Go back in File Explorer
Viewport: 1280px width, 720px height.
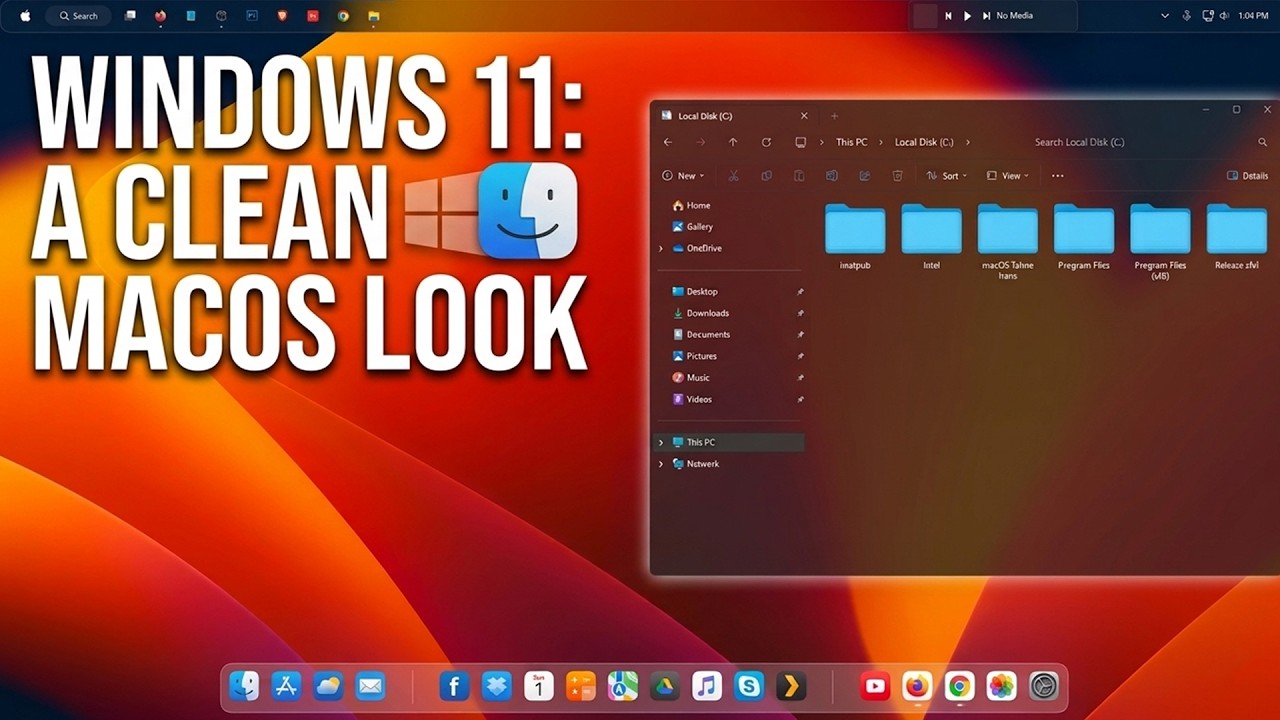(668, 142)
